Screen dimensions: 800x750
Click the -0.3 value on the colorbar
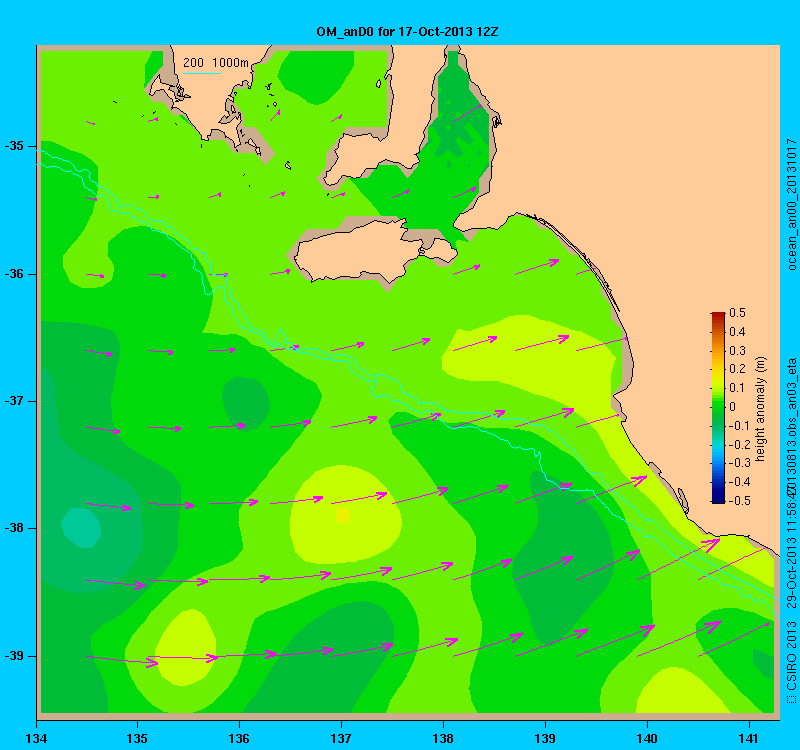click(739, 463)
